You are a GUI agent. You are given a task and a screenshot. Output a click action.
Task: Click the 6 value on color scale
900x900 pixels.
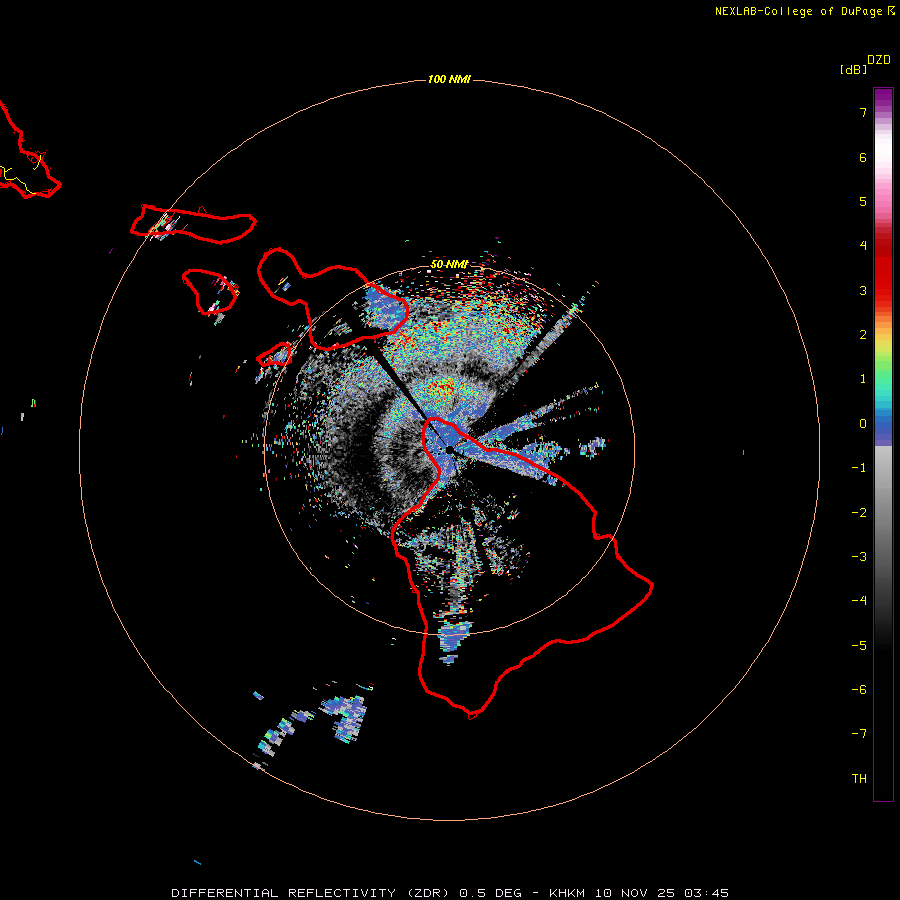point(863,157)
